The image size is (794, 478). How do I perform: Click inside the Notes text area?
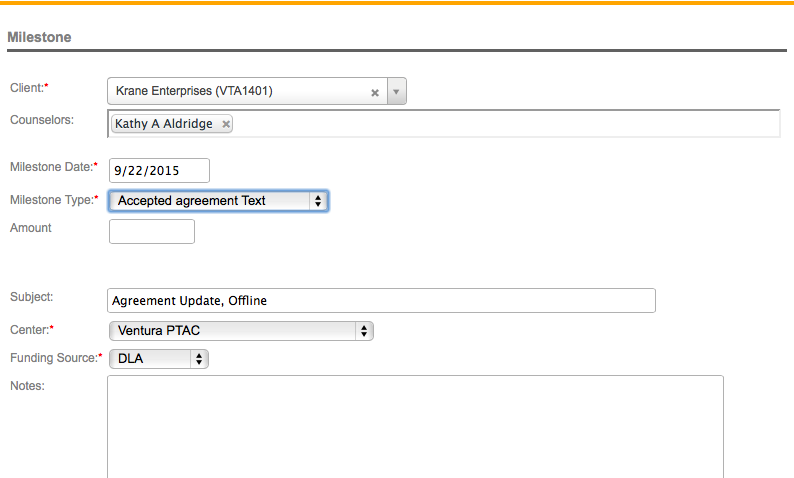coord(414,425)
